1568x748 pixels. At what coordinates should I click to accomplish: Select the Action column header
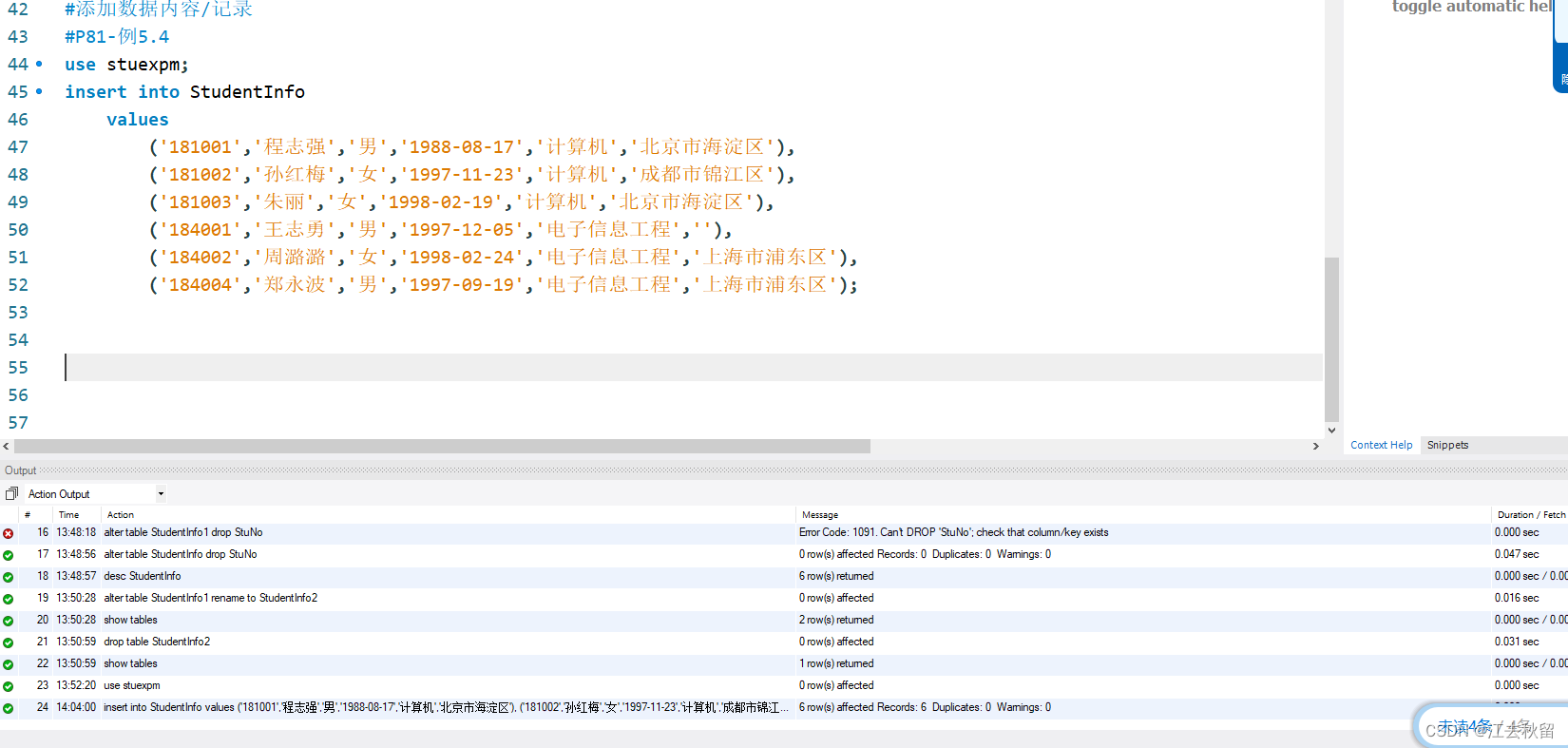(x=121, y=515)
